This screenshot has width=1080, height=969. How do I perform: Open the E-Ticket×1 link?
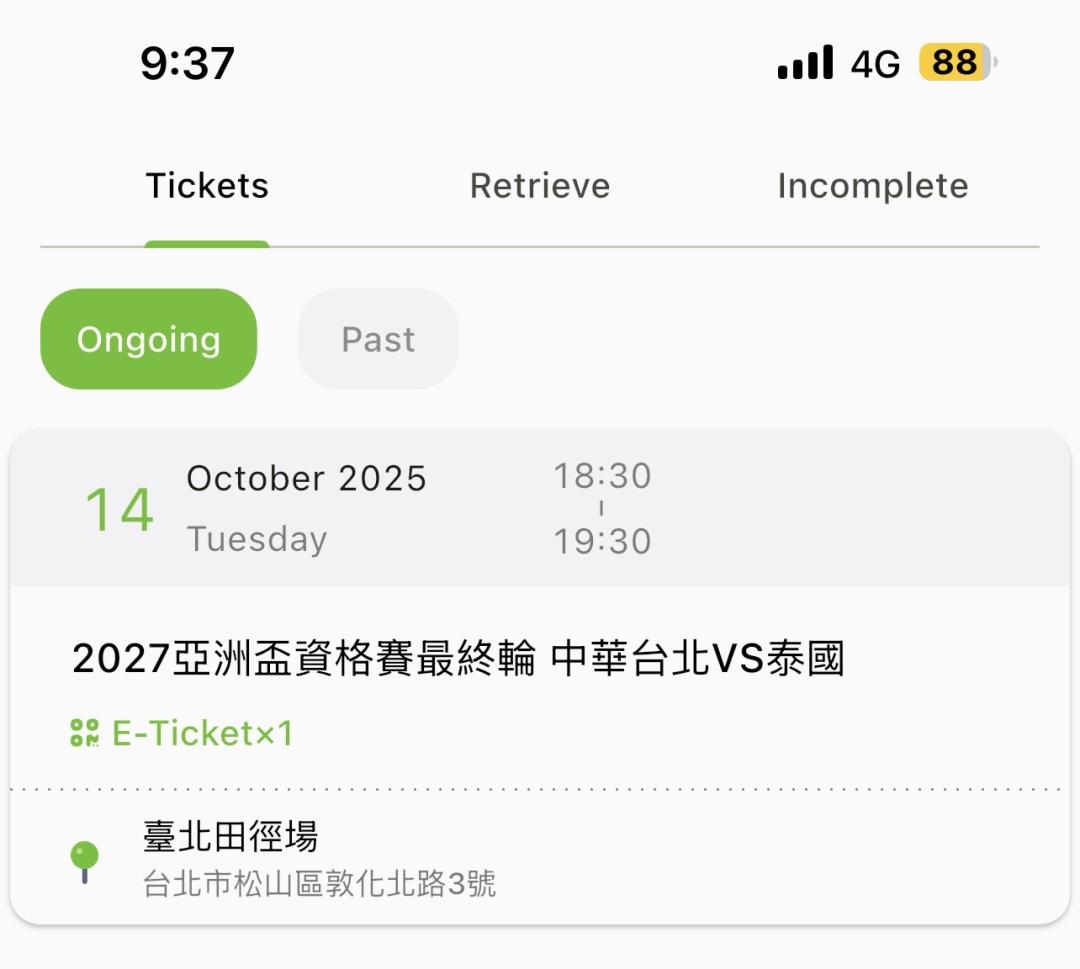point(202,733)
